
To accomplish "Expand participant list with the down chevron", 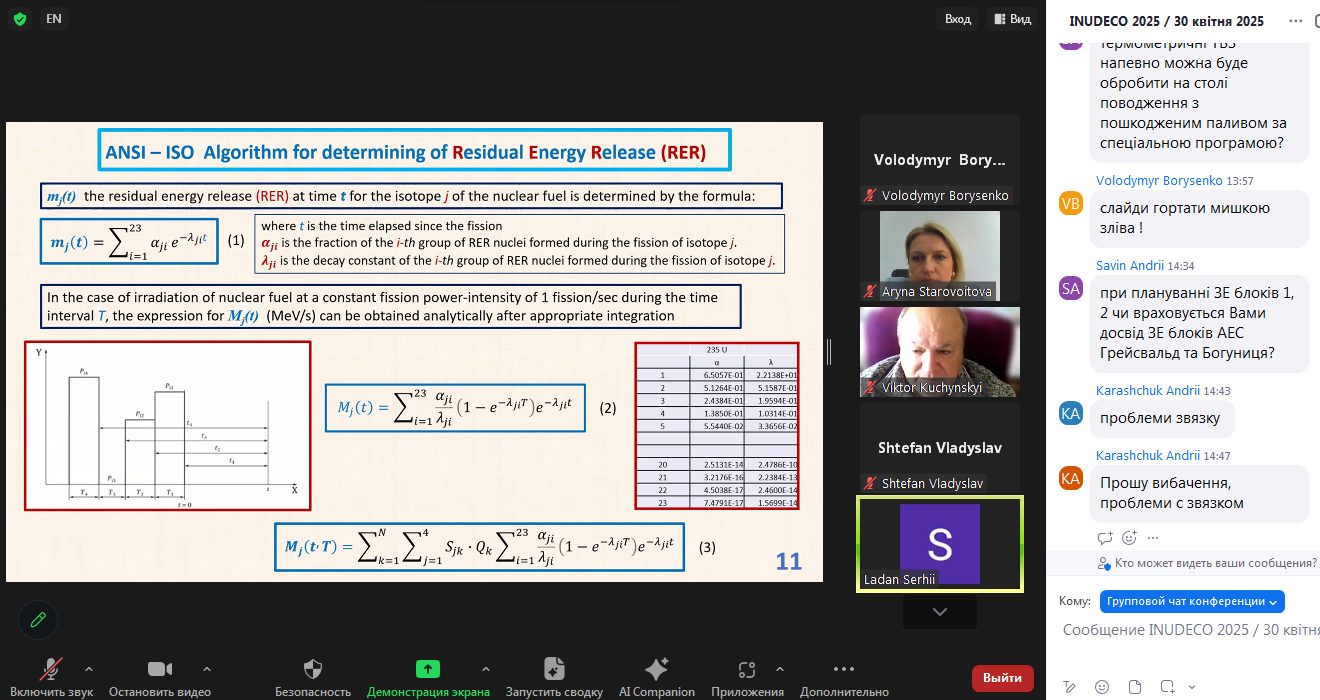I will tap(939, 612).
